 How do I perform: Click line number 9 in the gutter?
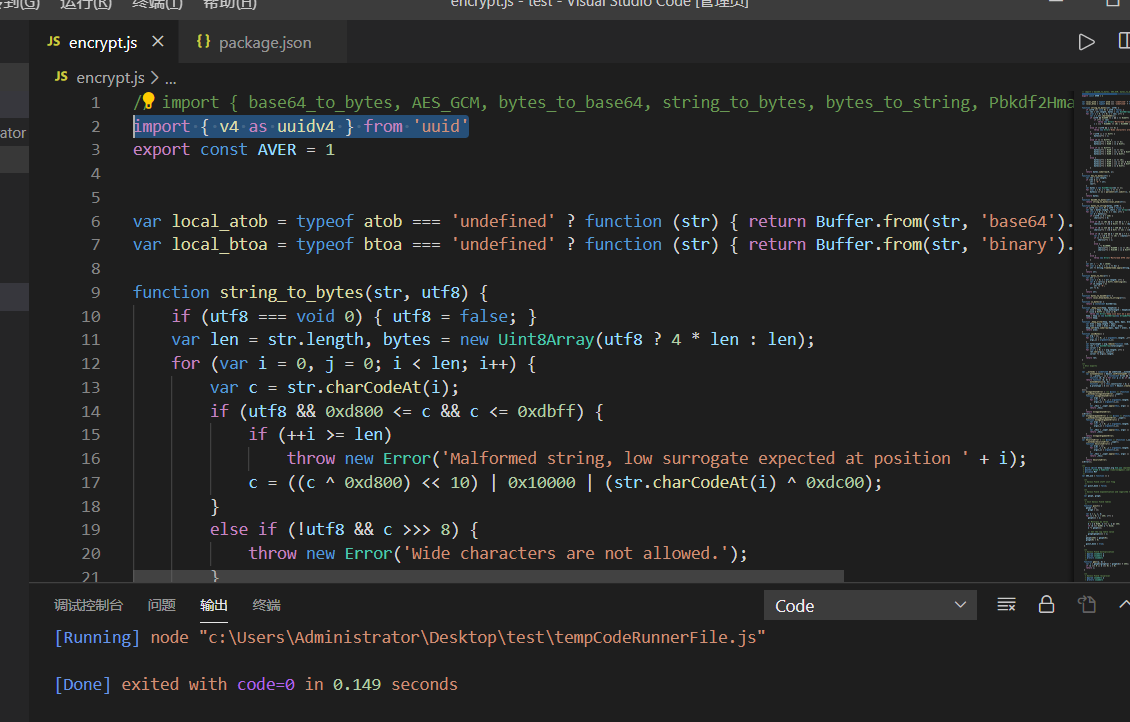(96, 293)
